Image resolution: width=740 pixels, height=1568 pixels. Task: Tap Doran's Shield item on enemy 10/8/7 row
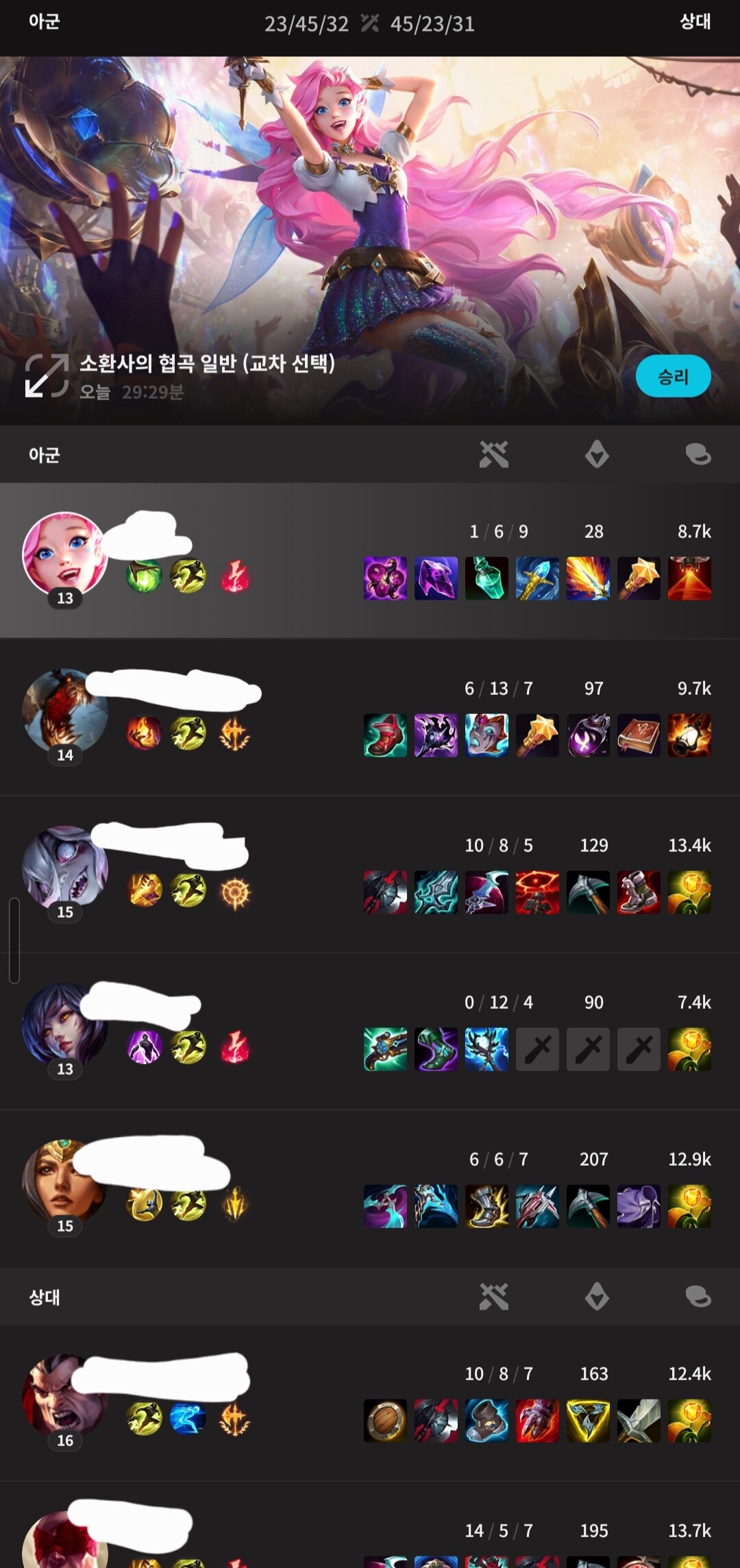(385, 1421)
